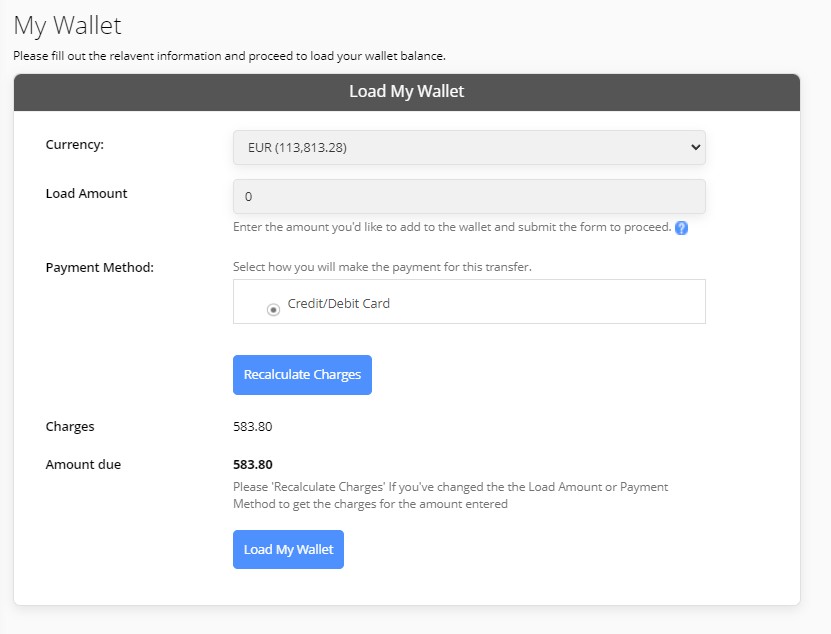This screenshot has width=831, height=634.
Task: Click the Amount due label
Action: pyautogui.click(x=83, y=464)
